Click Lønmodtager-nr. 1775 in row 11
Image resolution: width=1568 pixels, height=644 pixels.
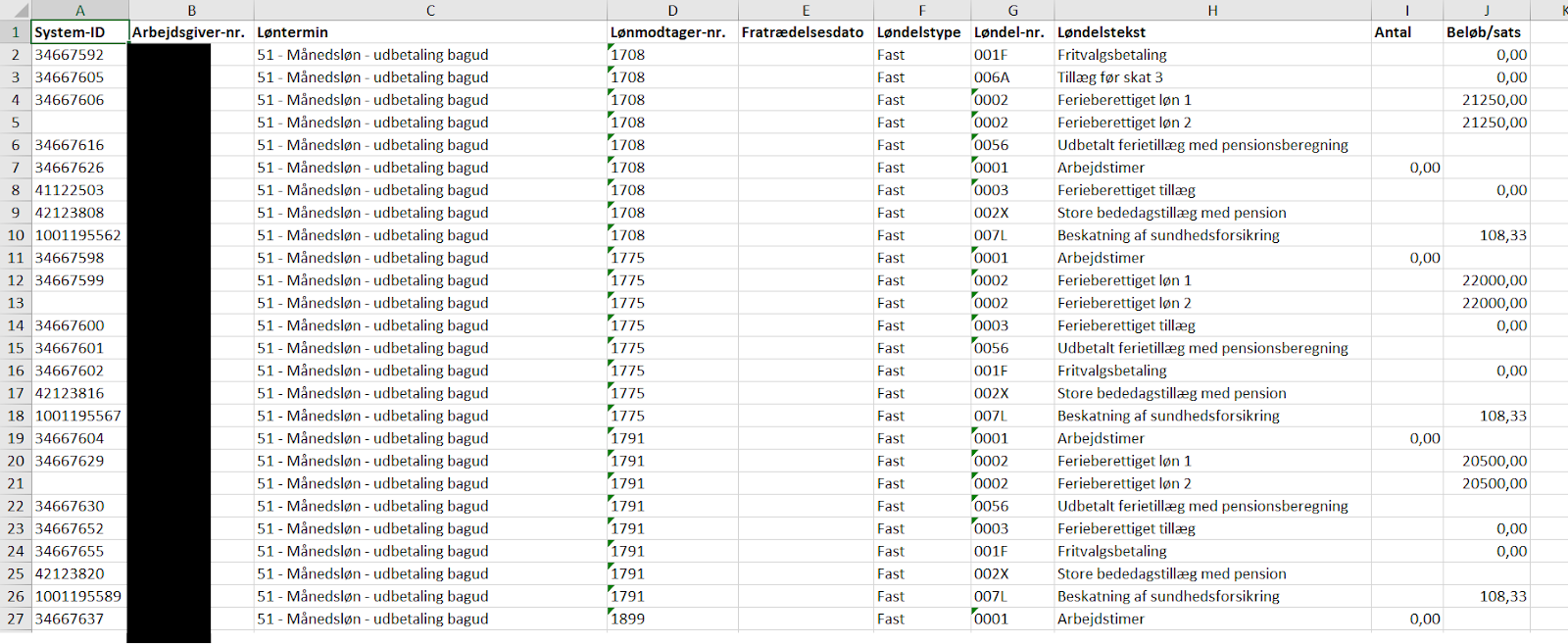672,258
